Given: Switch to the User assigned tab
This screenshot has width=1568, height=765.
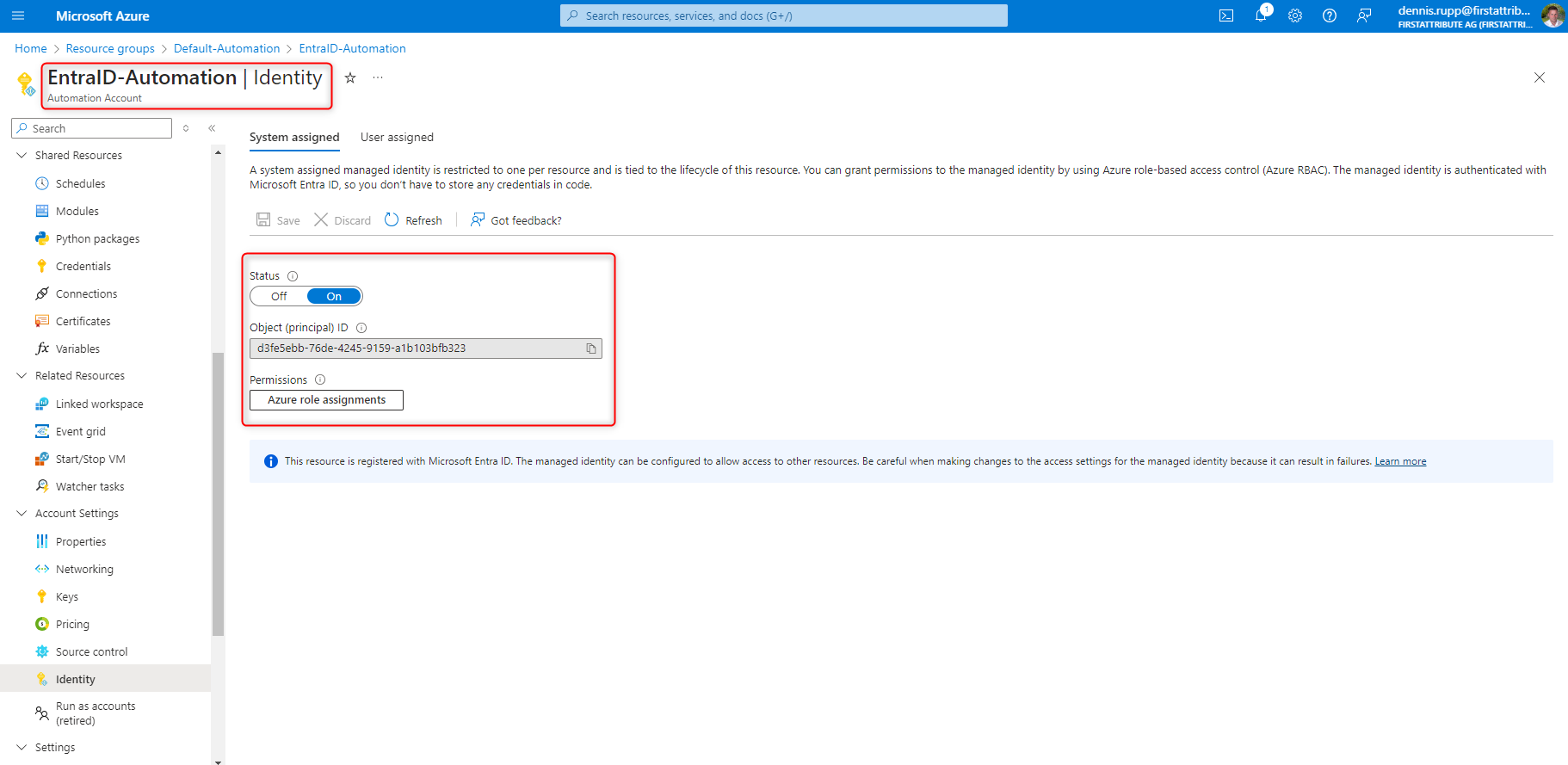Looking at the screenshot, I should pyautogui.click(x=397, y=138).
